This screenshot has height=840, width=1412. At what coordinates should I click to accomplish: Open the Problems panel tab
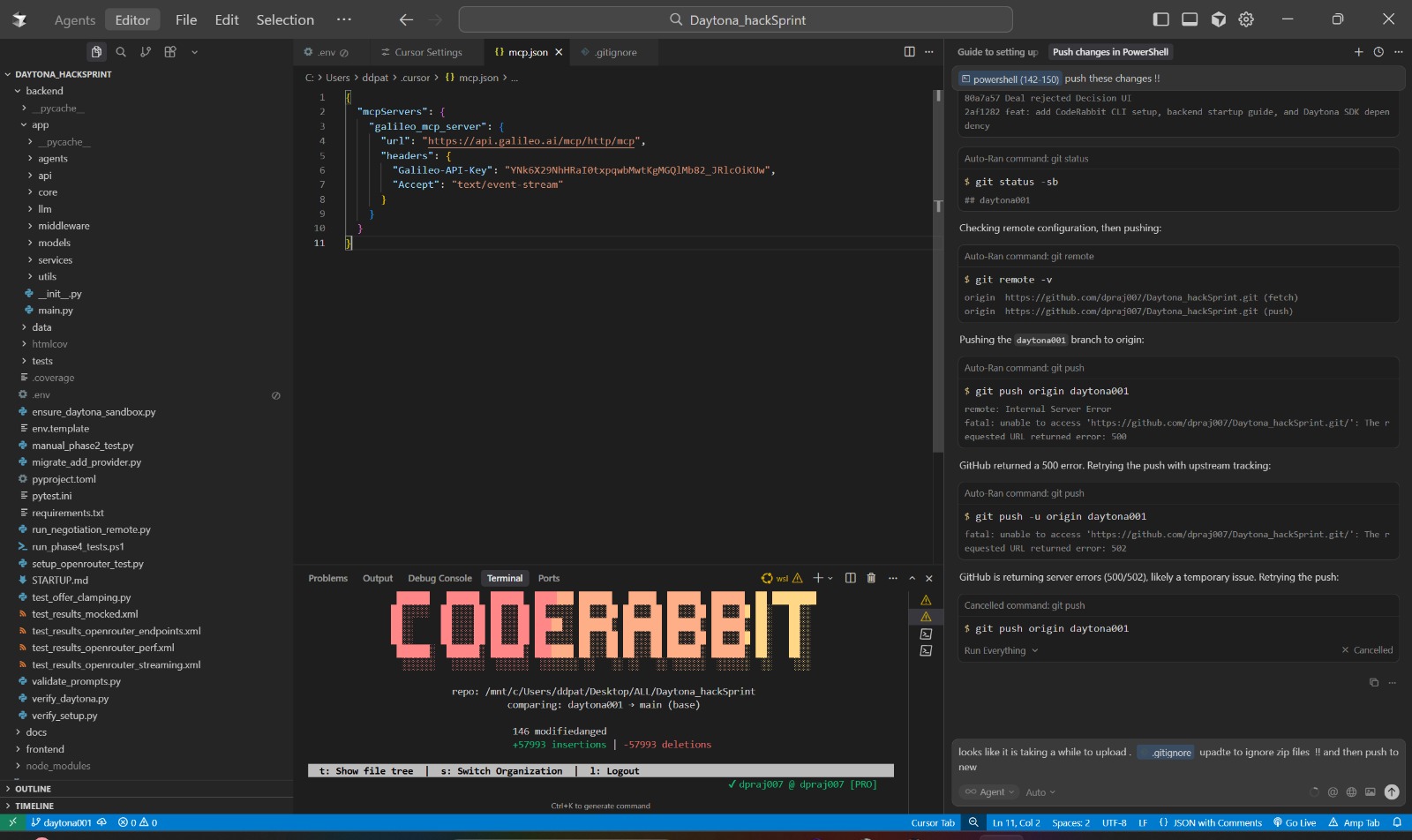pyautogui.click(x=327, y=578)
